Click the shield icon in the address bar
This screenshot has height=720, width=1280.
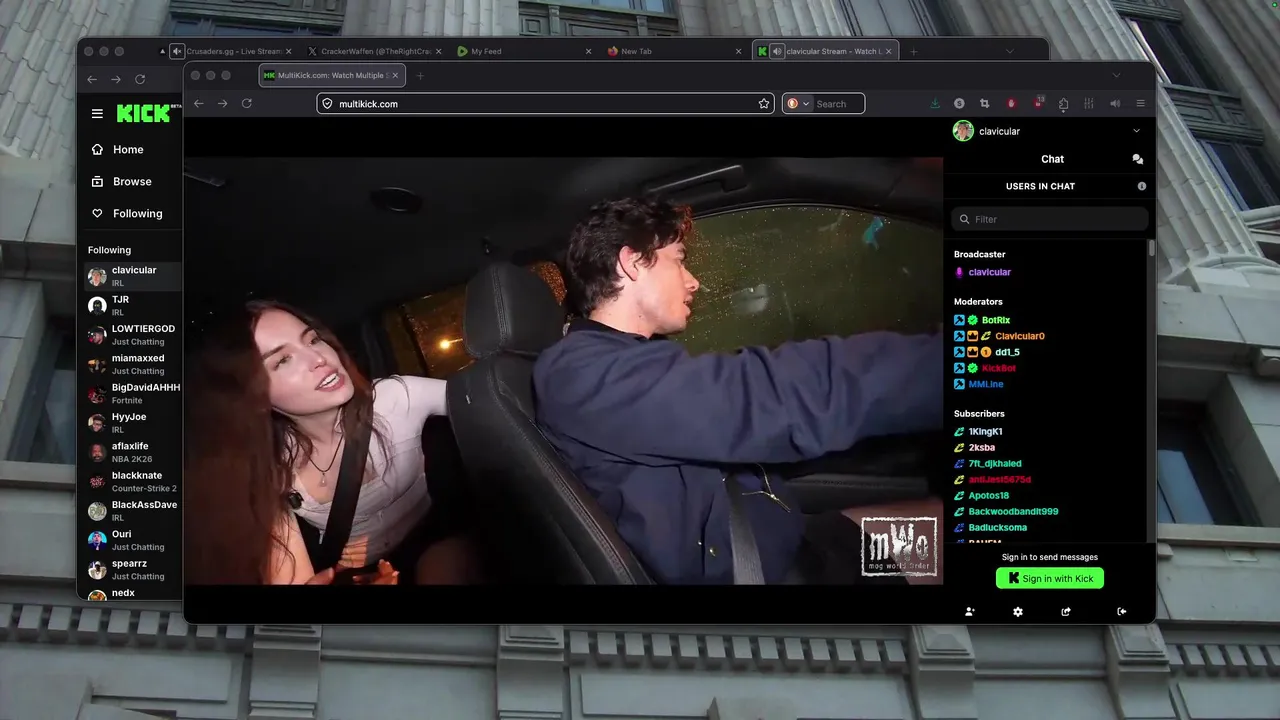click(x=327, y=103)
